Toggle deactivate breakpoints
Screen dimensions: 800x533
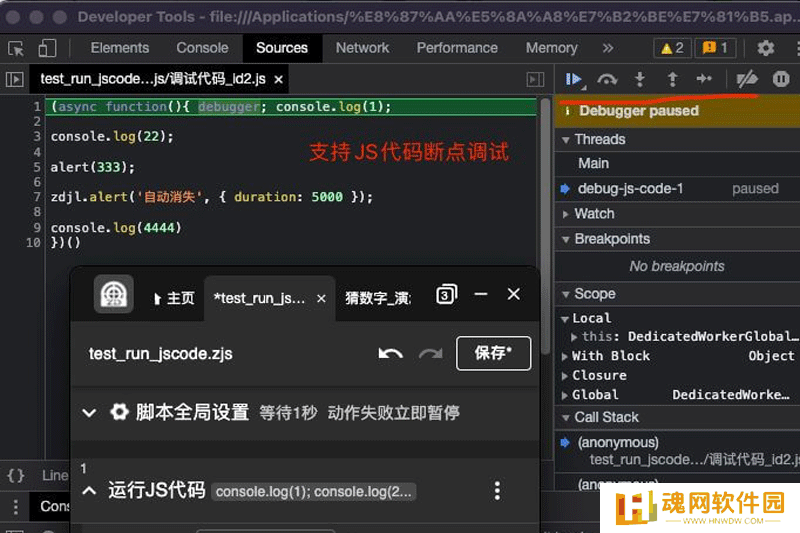click(746, 79)
